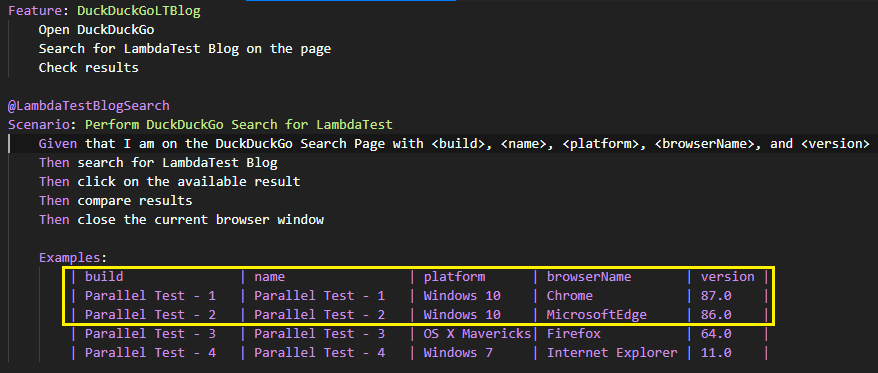Click the 'Open DuckDuckGo' description line
This screenshot has height=373, width=878.
pyautogui.click(x=96, y=30)
